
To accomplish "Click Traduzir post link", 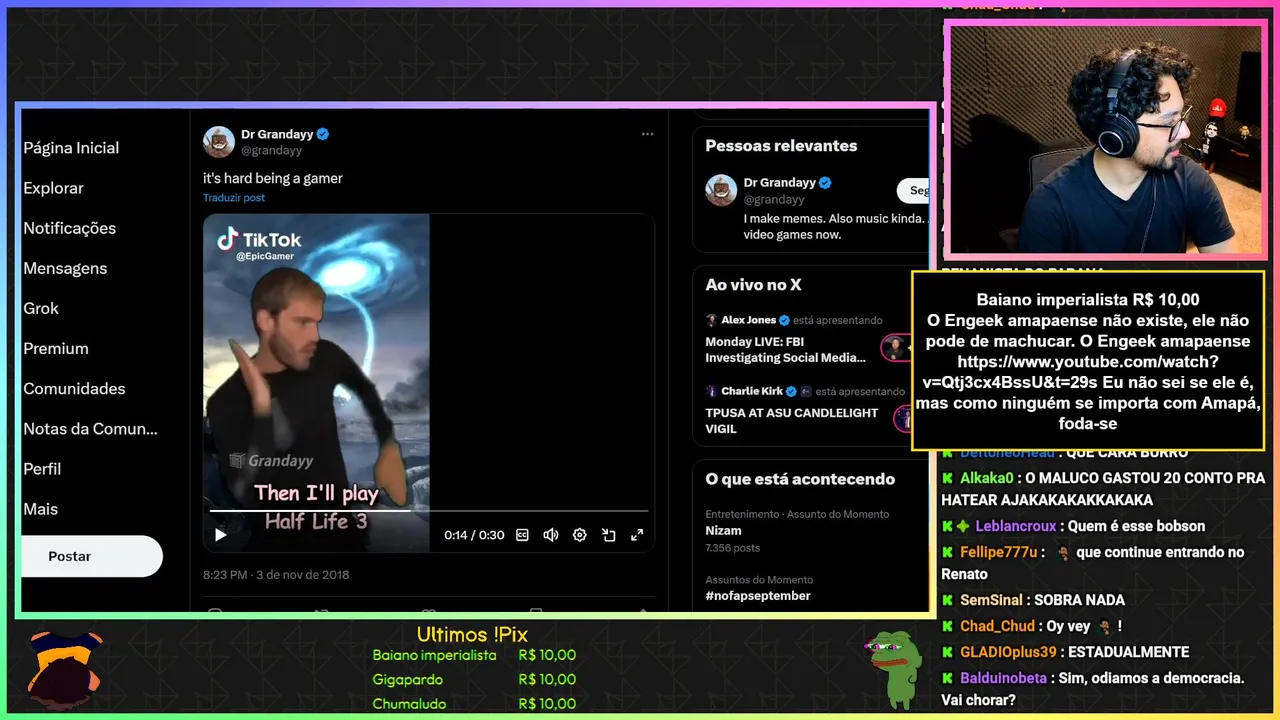I will (234, 198).
